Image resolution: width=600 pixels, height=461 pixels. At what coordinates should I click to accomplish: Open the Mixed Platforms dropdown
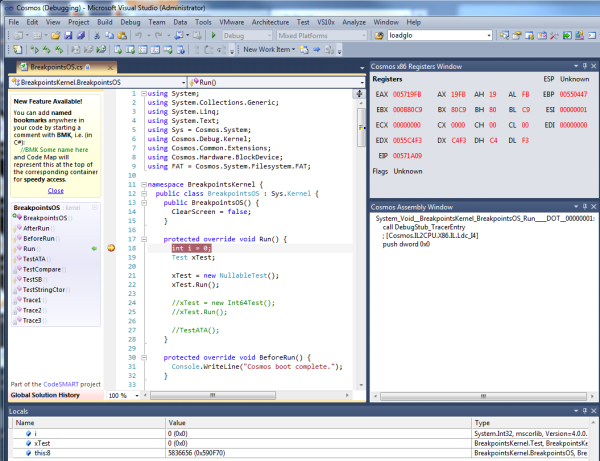pyautogui.click(x=322, y=36)
